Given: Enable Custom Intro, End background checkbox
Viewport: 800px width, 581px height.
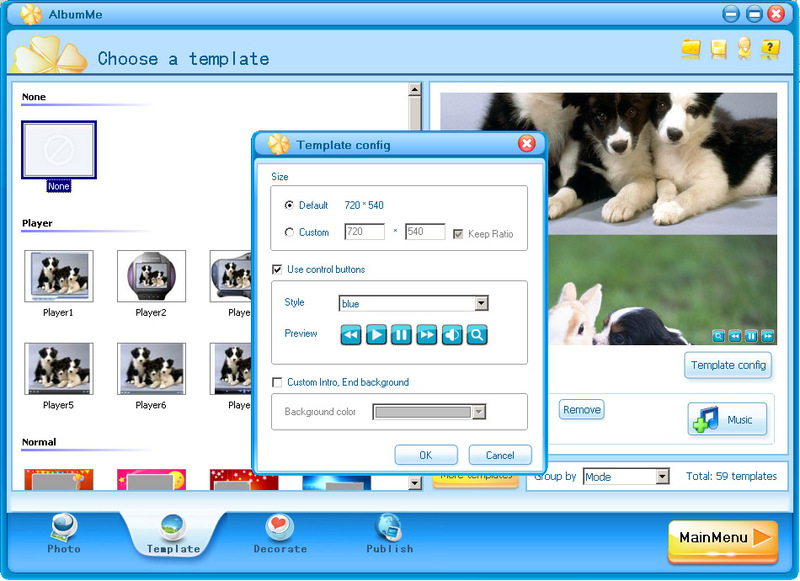Looking at the screenshot, I should point(277,382).
